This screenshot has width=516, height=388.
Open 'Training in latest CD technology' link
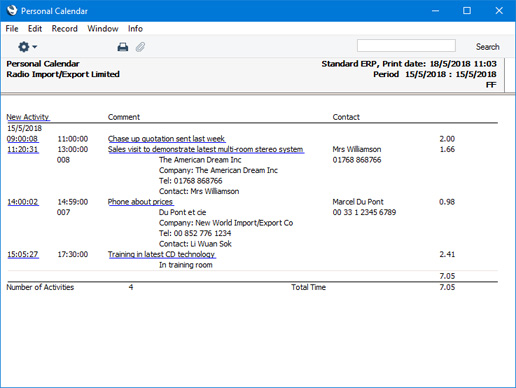tap(162, 254)
